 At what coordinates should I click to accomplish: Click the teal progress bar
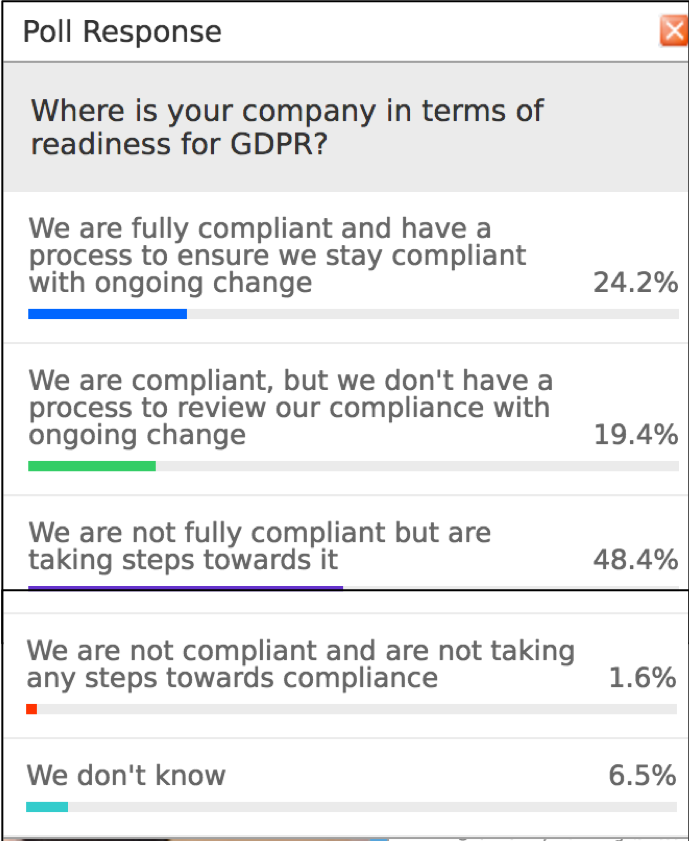47,807
